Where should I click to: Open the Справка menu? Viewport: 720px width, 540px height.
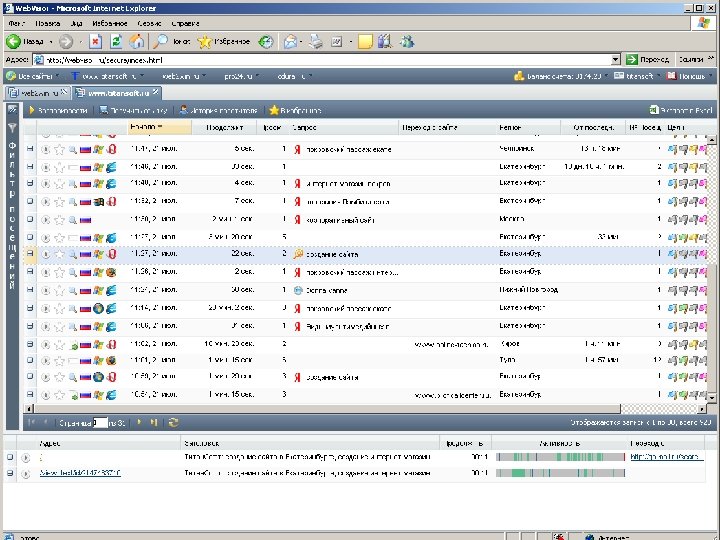(x=186, y=23)
